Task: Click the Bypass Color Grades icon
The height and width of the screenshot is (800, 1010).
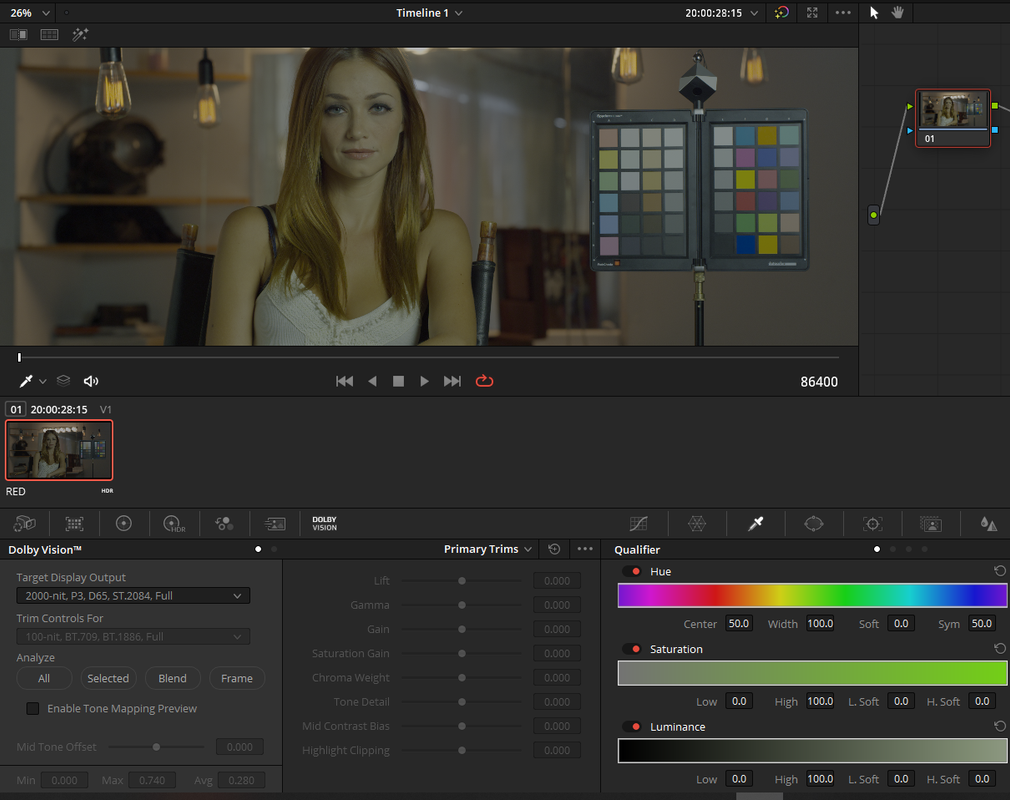Action: 781,13
